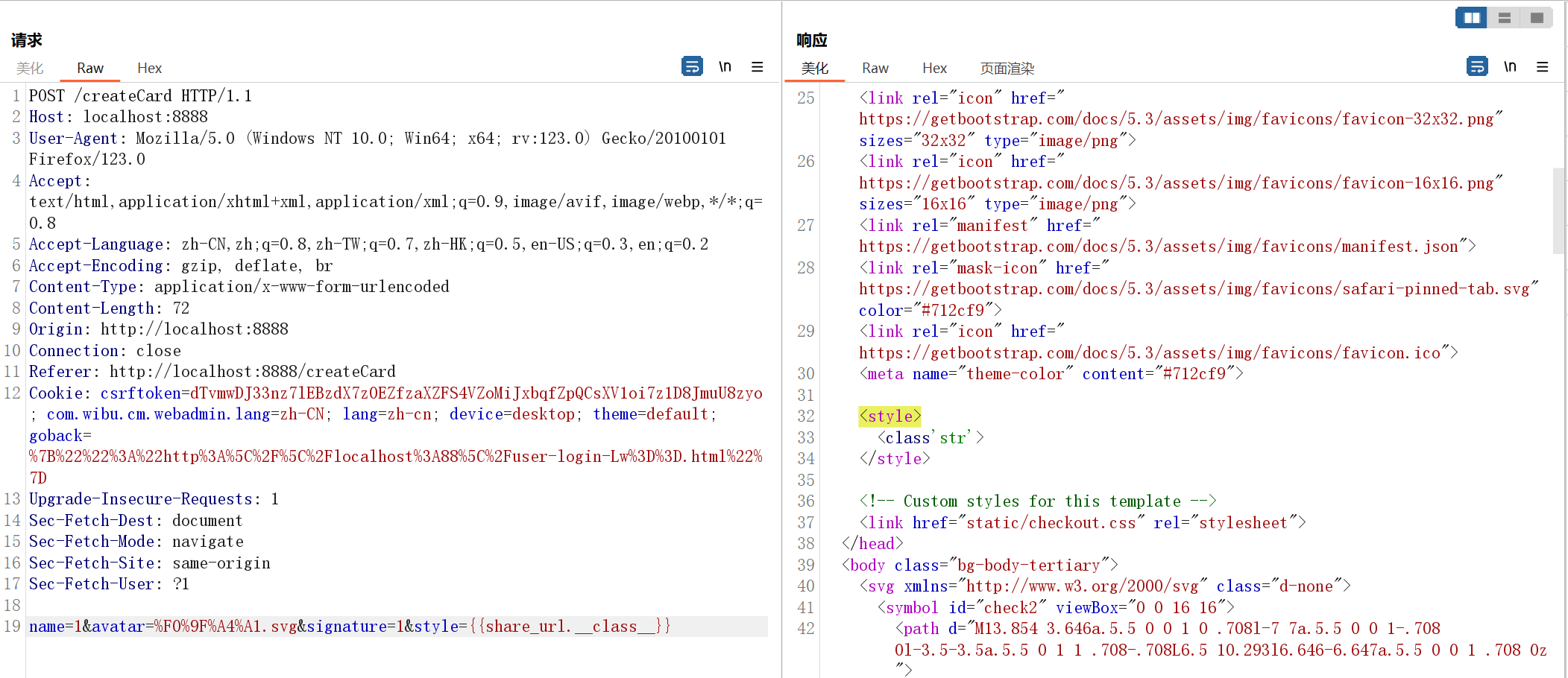The height and width of the screenshot is (678, 1568).
Task: Click the 'Accept-Encoding: gzip, deflate, br' line
Action: (x=181, y=265)
